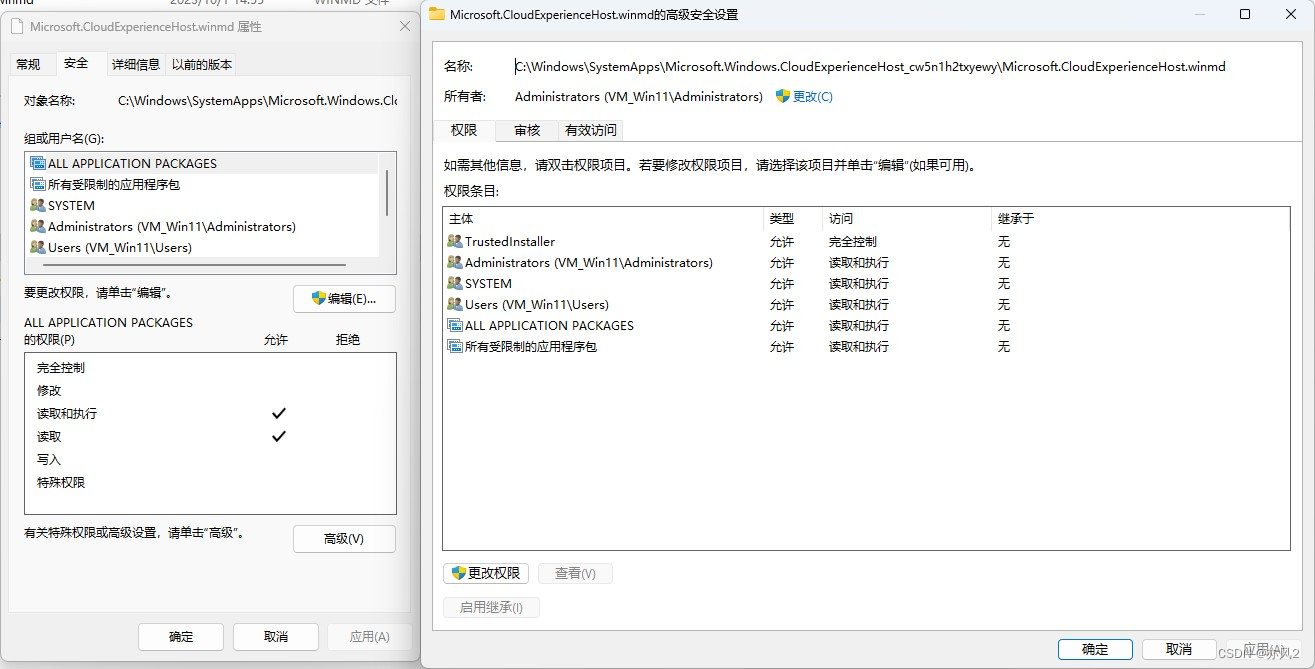Image resolution: width=1315 pixels, height=669 pixels.
Task: Select SYSTEM in the group or user names list
Action: coord(203,205)
